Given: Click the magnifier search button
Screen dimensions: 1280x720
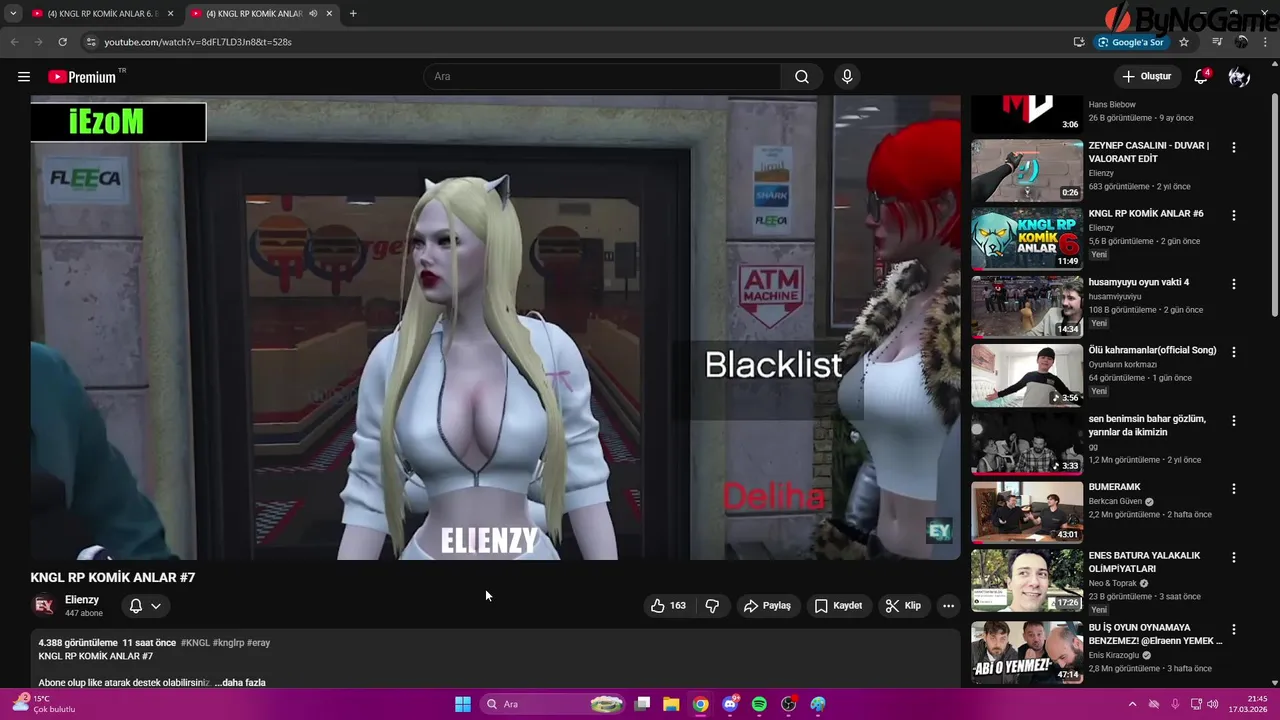Looking at the screenshot, I should (x=802, y=77).
